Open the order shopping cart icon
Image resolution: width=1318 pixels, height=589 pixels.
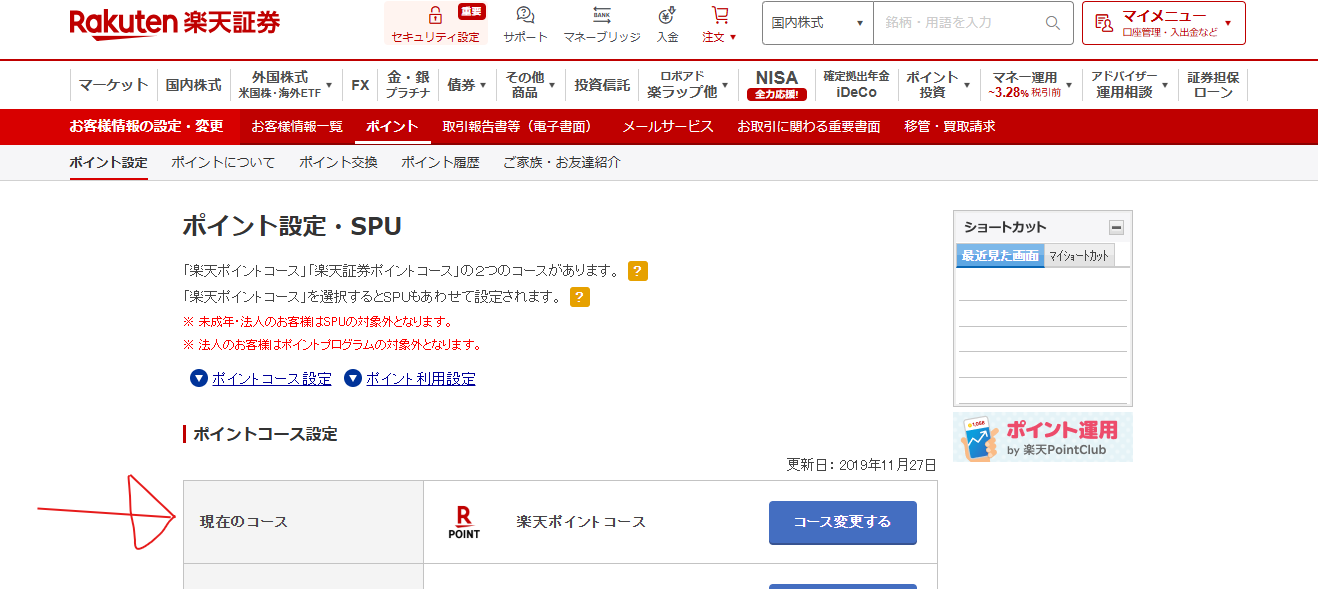point(719,16)
